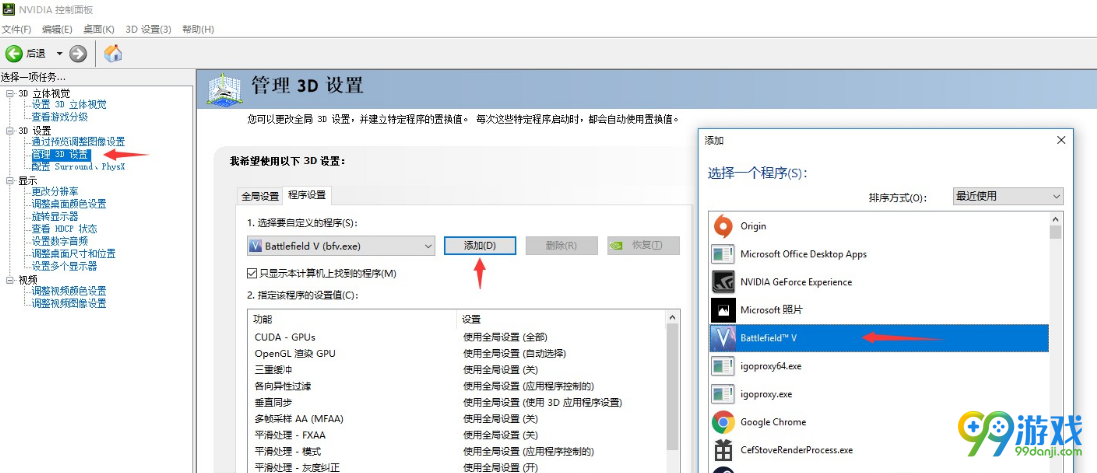This screenshot has height=473, width=1097.
Task: Click the program list scroll-up arrow
Action: [1056, 218]
